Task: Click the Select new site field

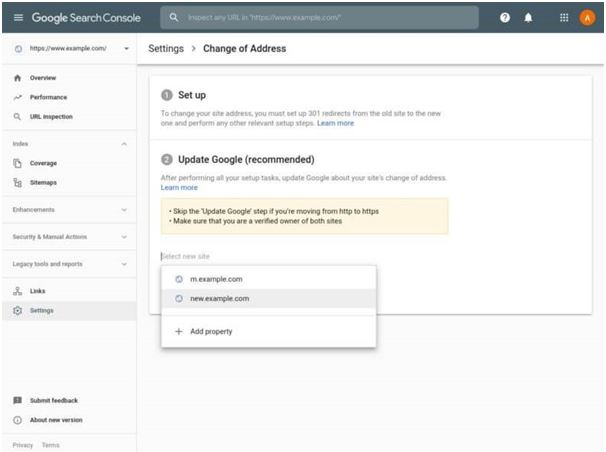Action: click(268, 256)
